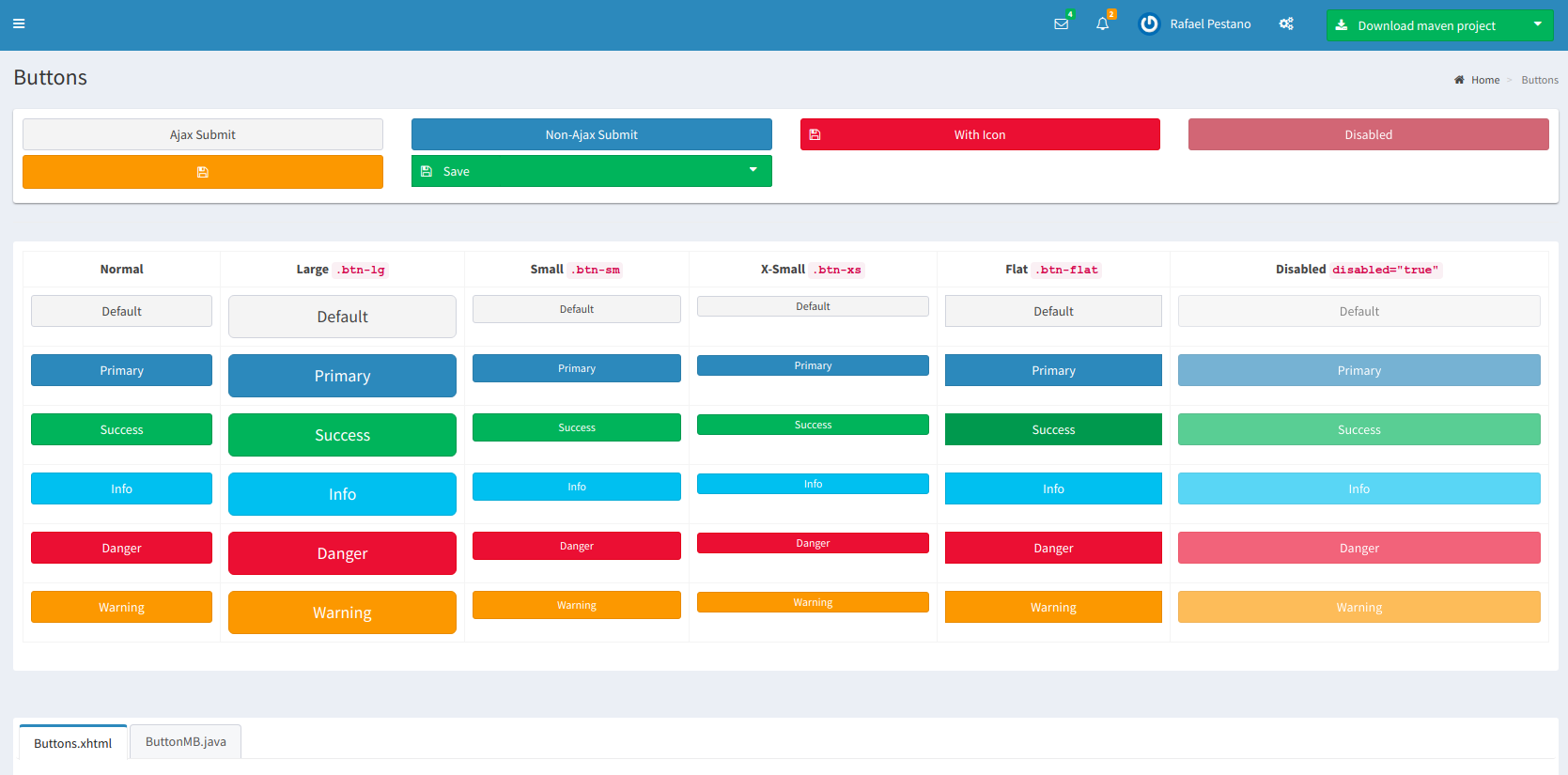This screenshot has width=1568, height=775.
Task: Click the Rafael Pestano user avatar
Action: click(1149, 24)
